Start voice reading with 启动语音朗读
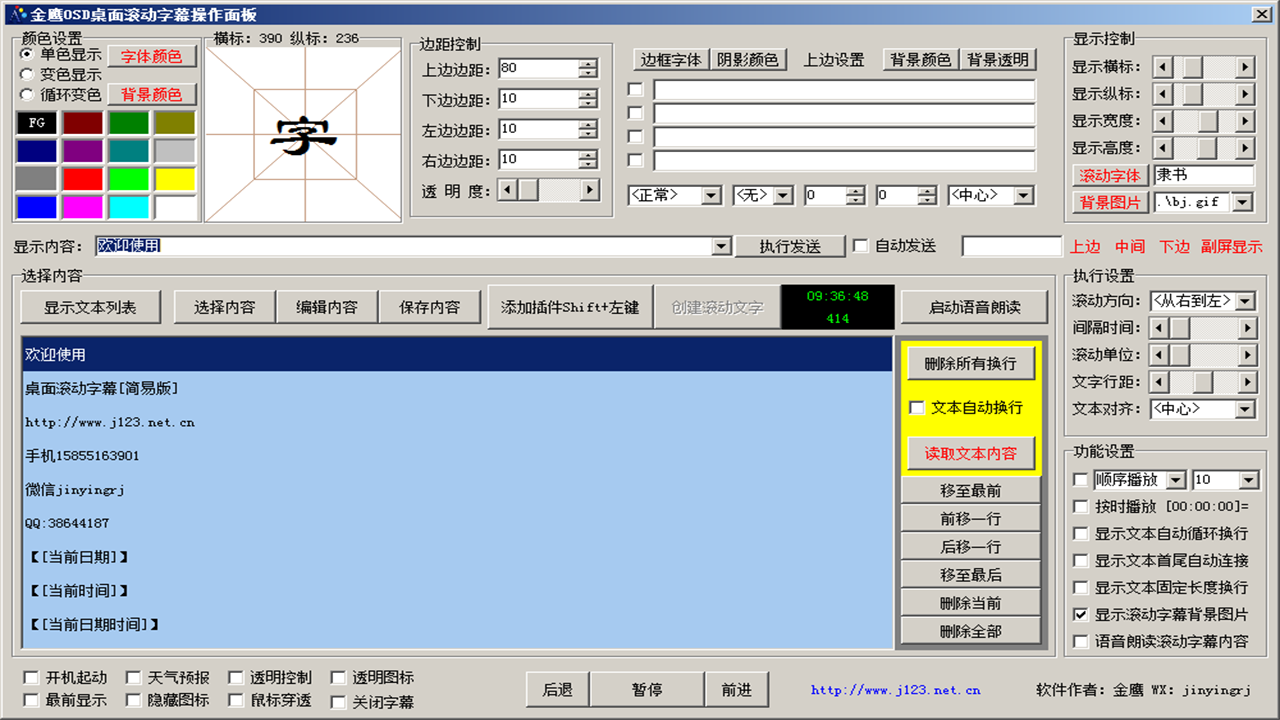1280x720 pixels. [973, 307]
